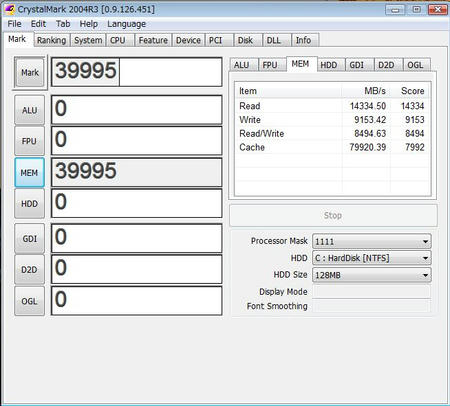
Task: Run the OGL benchmark button
Action: (x=29, y=301)
